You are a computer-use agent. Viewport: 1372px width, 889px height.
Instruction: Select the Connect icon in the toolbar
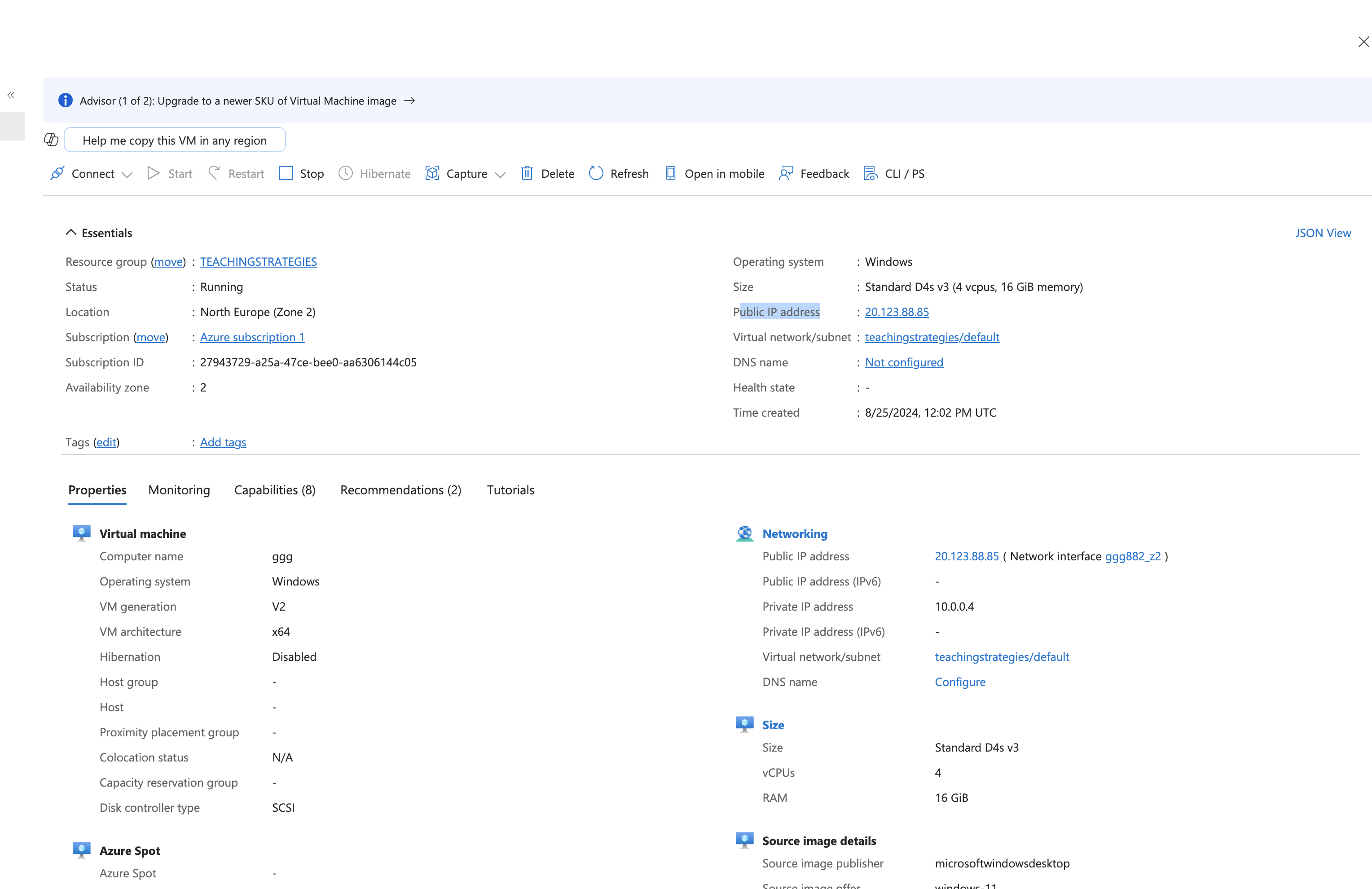[57, 173]
